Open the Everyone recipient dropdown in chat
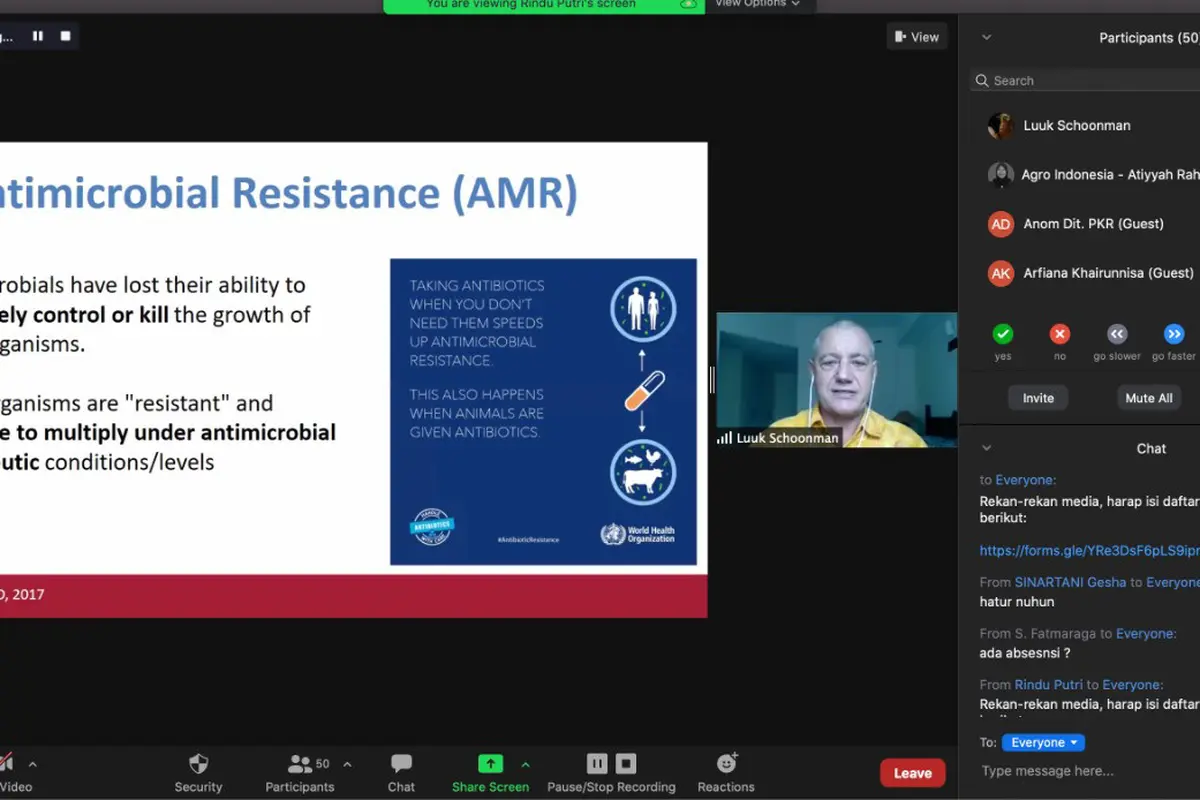 tap(1043, 742)
